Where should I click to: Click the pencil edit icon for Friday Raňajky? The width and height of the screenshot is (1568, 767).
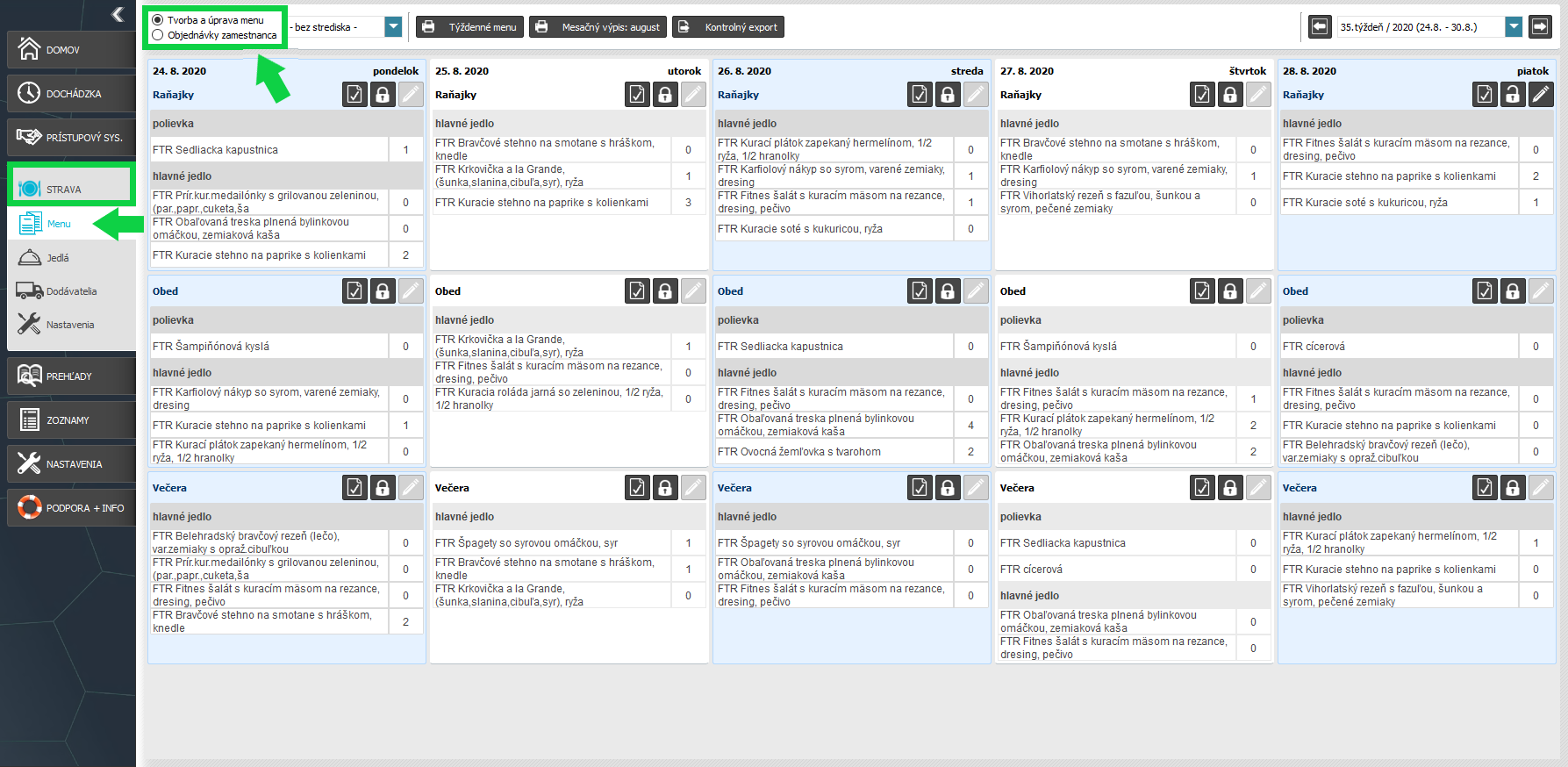(x=1541, y=95)
